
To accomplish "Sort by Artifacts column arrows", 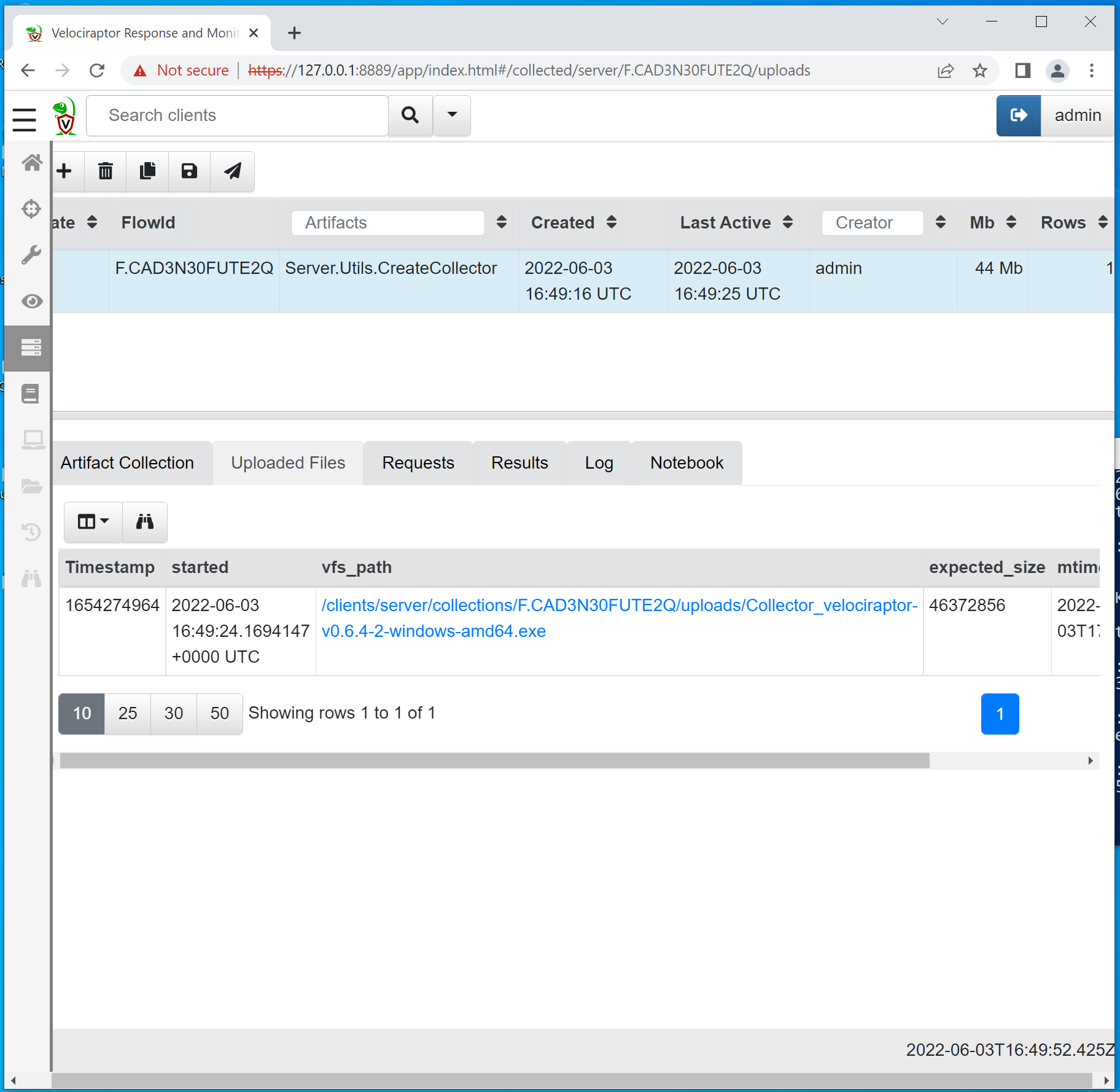I will 502,222.
